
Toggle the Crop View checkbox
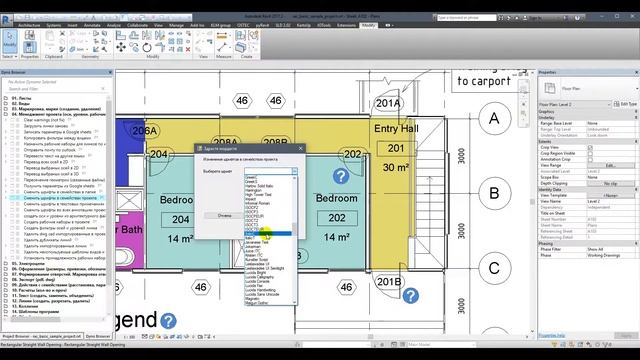(x=590, y=147)
